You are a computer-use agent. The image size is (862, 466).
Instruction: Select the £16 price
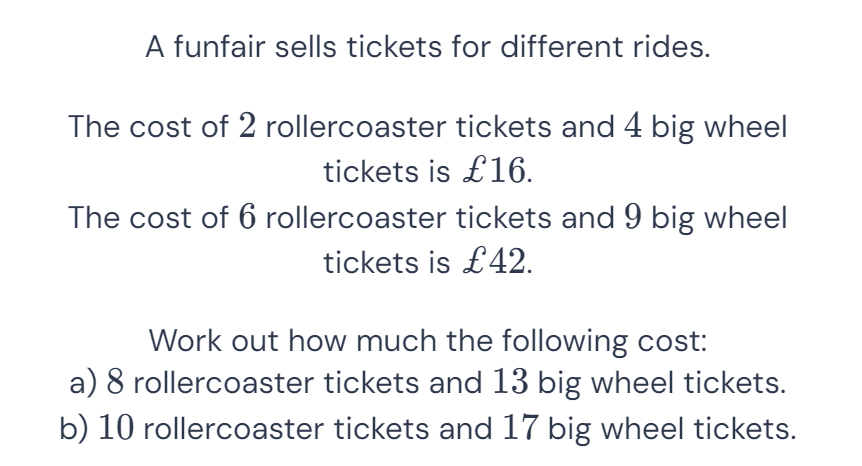[494, 171]
